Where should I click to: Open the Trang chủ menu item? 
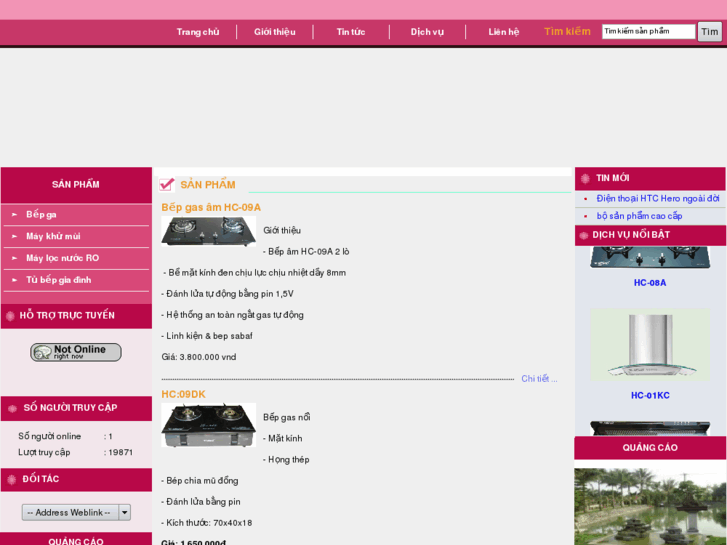pyautogui.click(x=198, y=32)
